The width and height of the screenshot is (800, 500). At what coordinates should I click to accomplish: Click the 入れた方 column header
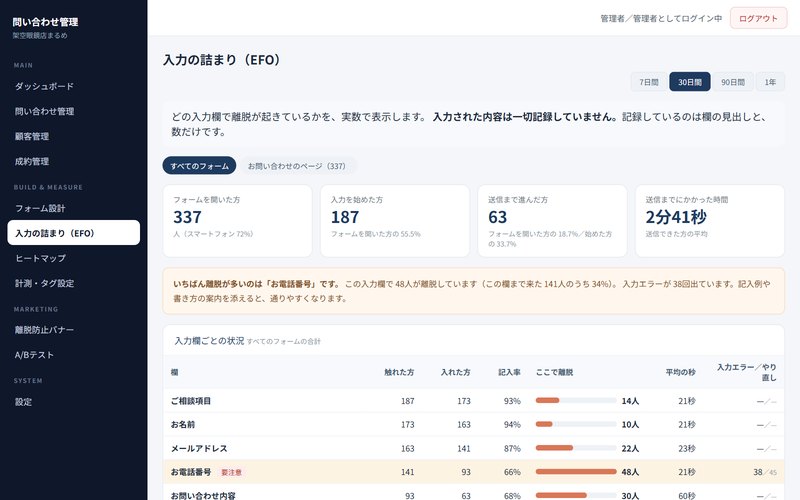(x=456, y=372)
